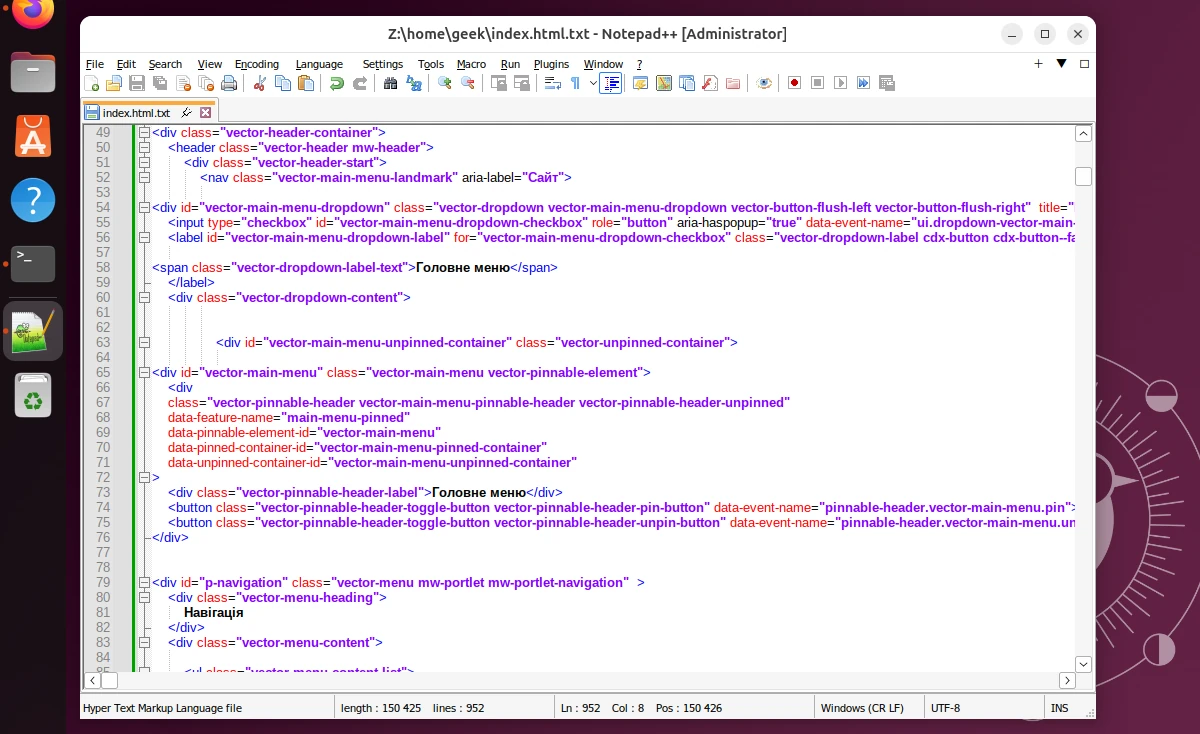Open Replace with the toolbar Replace icon
Image resolution: width=1200 pixels, height=734 pixels.
(x=413, y=83)
